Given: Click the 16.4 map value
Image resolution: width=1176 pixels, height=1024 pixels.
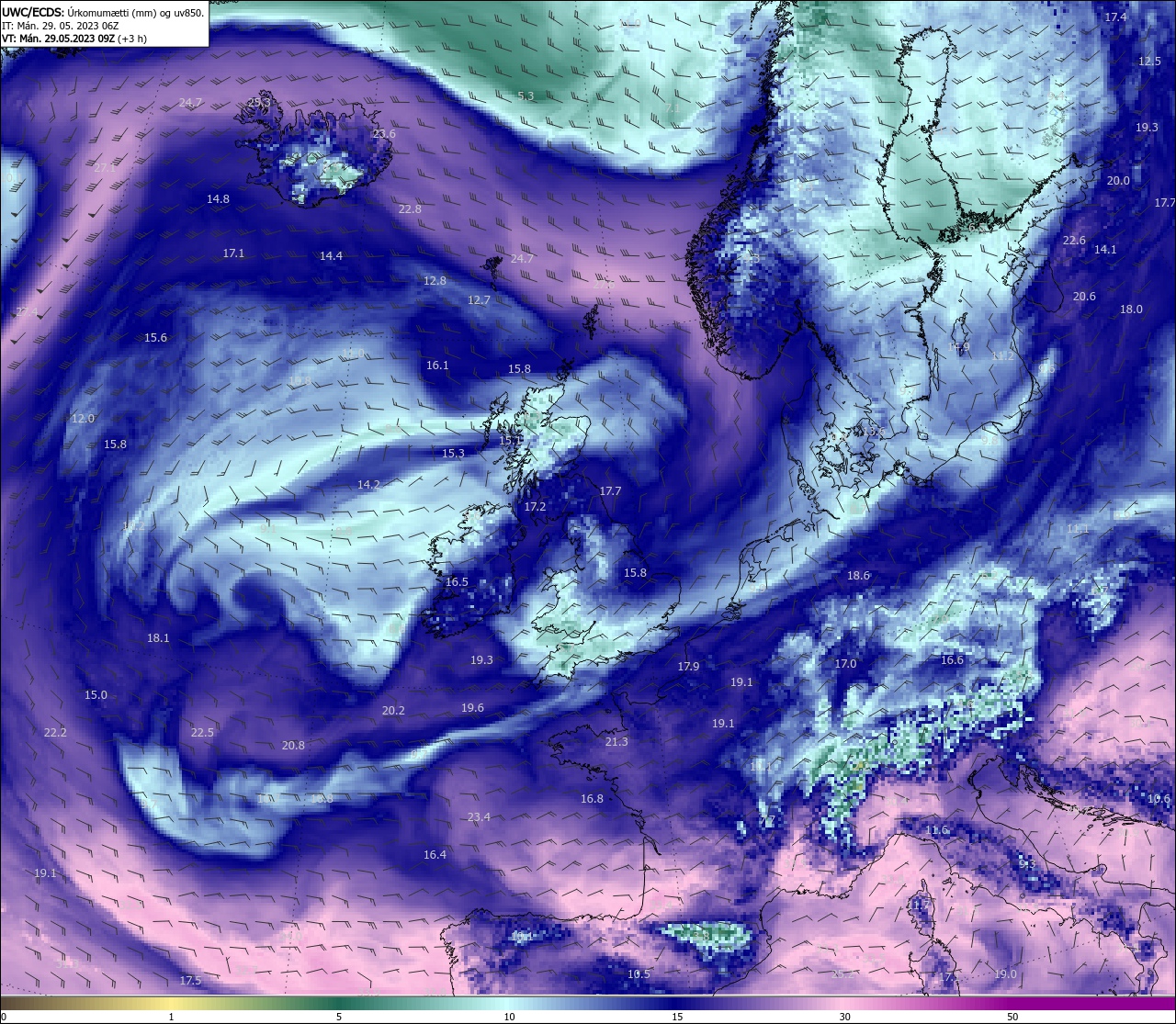Looking at the screenshot, I should [x=435, y=854].
